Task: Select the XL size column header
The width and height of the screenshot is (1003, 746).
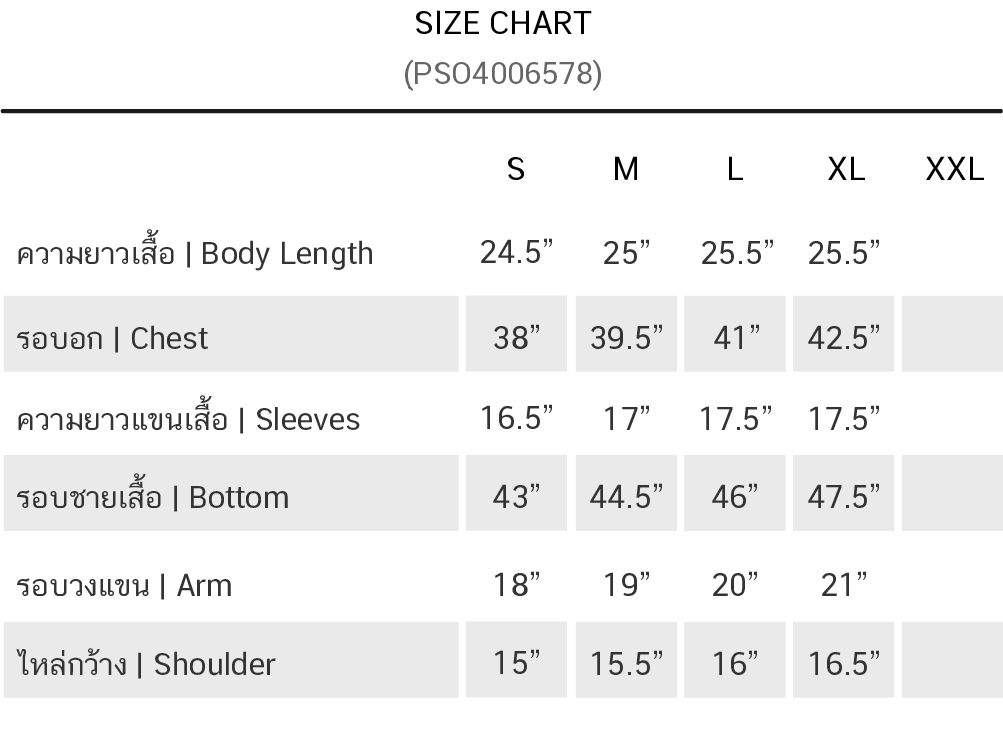Action: click(845, 169)
